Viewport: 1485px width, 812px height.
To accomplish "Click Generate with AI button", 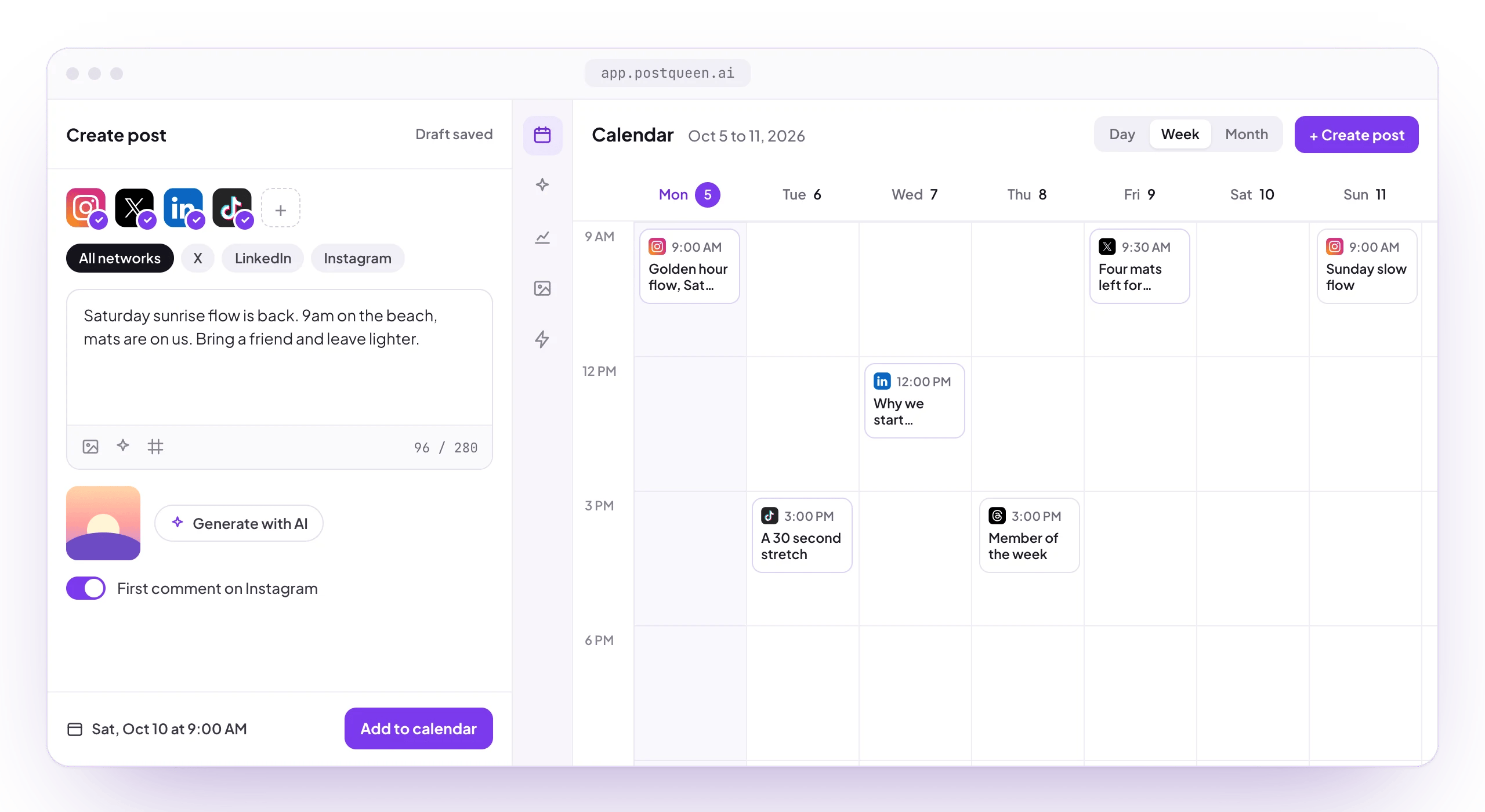I will click(239, 523).
